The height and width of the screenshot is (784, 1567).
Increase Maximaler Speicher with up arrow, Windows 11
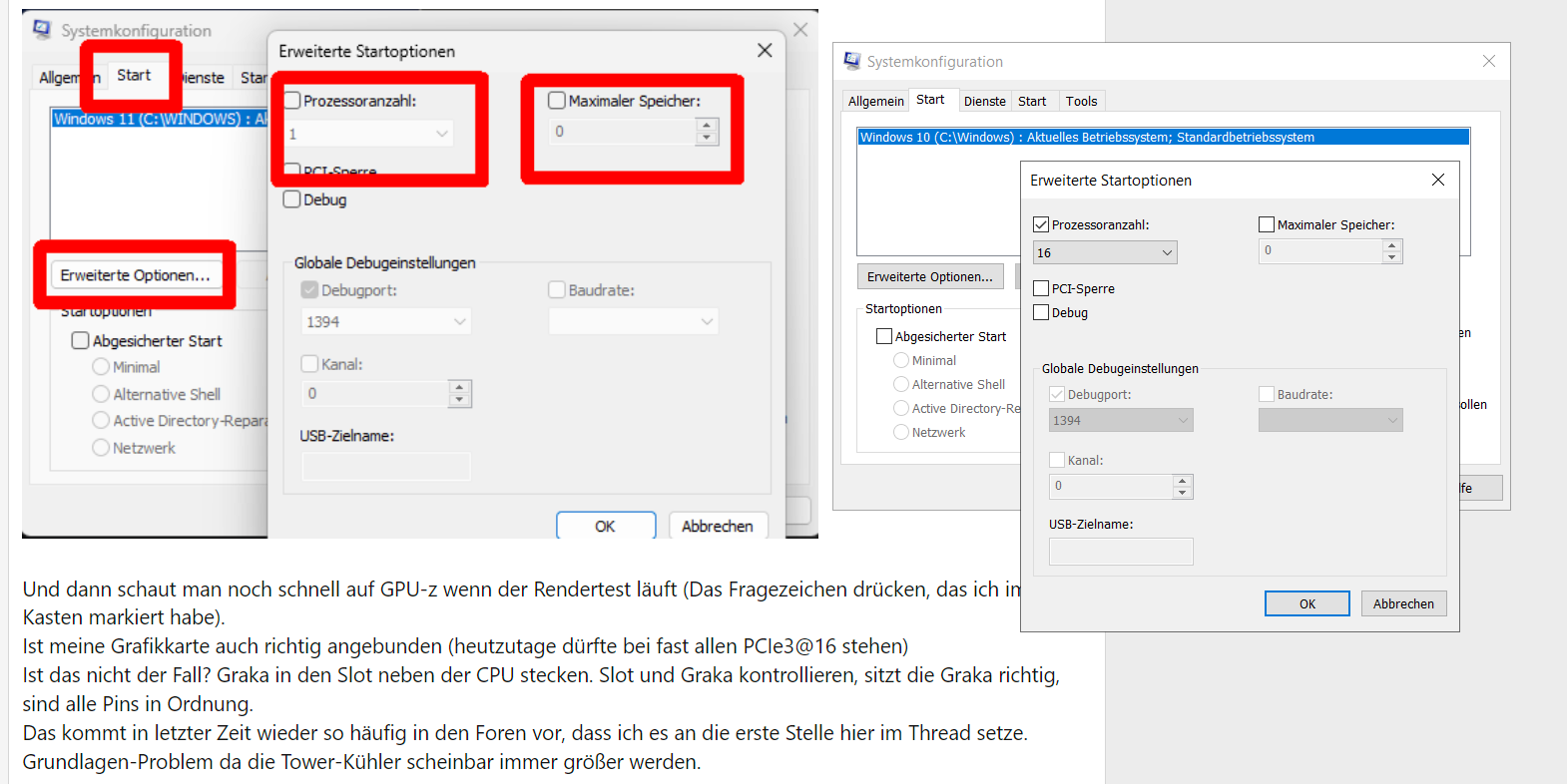click(707, 125)
